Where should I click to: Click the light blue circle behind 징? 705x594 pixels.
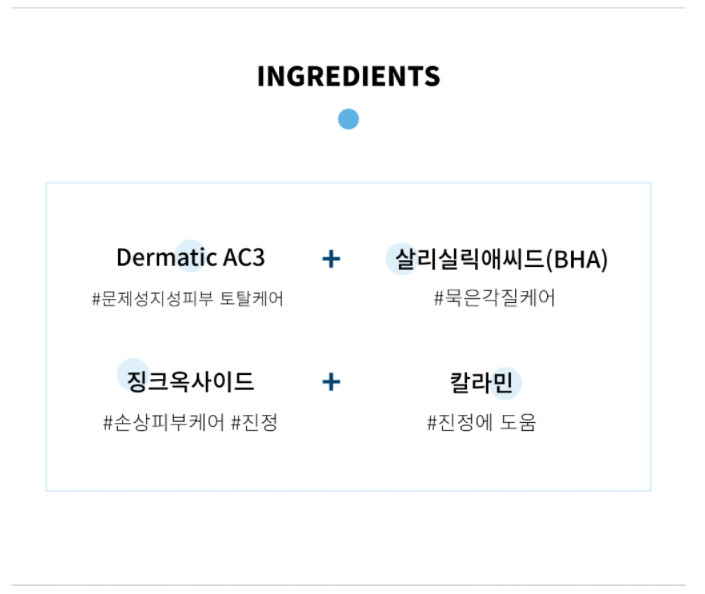[133, 374]
